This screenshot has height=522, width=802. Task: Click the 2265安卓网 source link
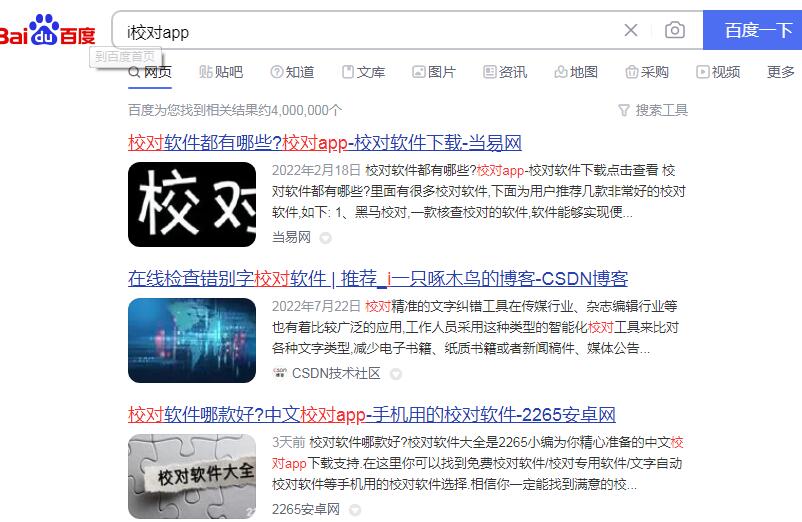coord(306,509)
